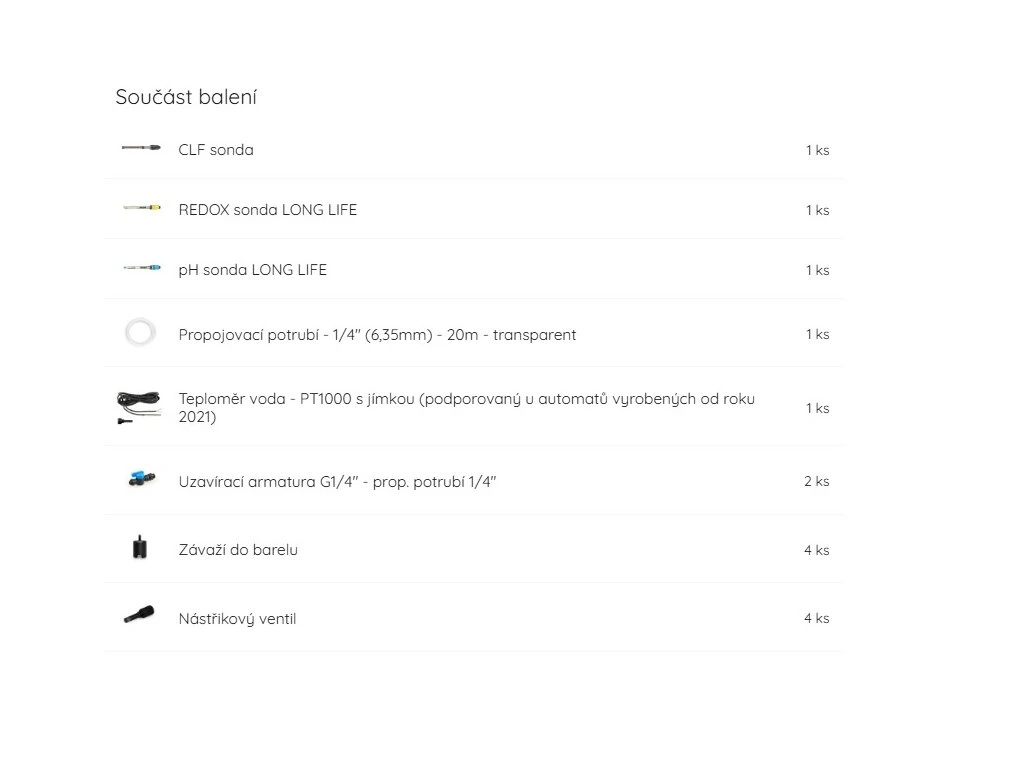Click the injection valve image
Viewport: 1024px width, 768px height.
140,616
